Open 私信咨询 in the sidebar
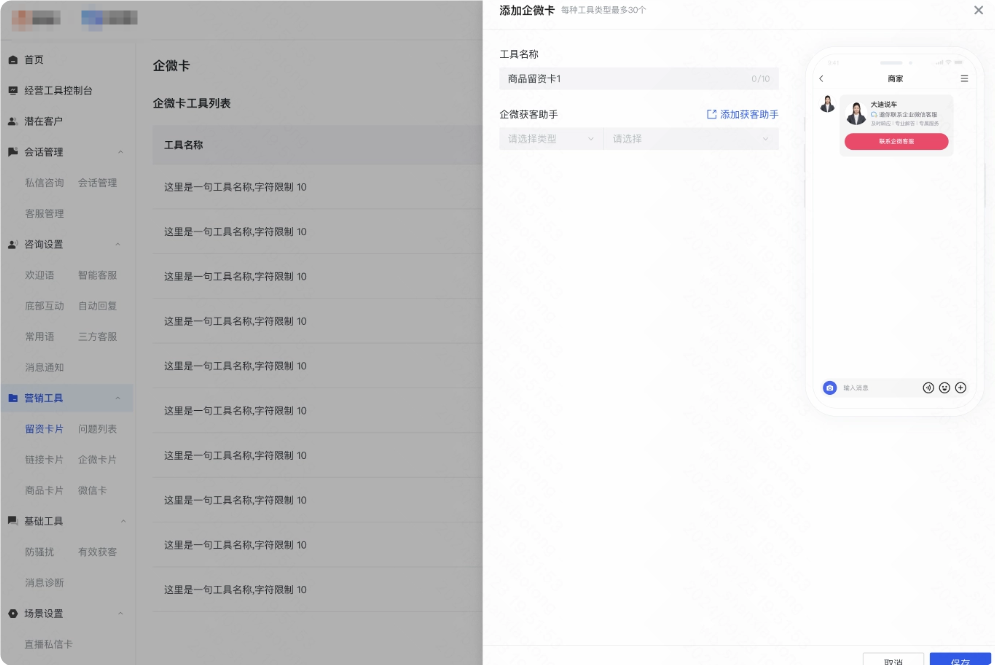The width and height of the screenshot is (995, 665). tap(44, 183)
